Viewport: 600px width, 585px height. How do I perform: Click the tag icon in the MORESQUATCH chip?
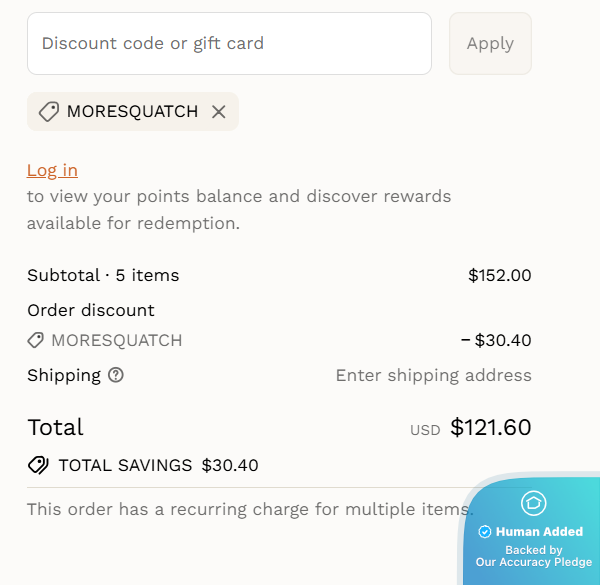48,112
